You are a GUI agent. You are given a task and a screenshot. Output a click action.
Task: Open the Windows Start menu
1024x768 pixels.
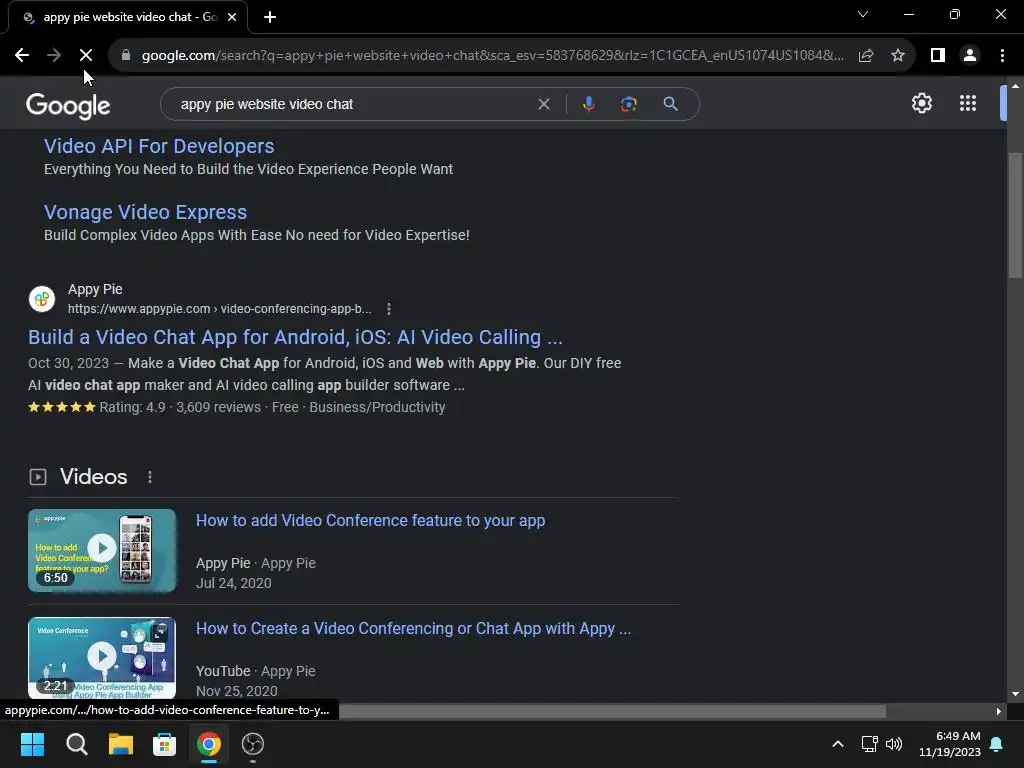tap(32, 744)
